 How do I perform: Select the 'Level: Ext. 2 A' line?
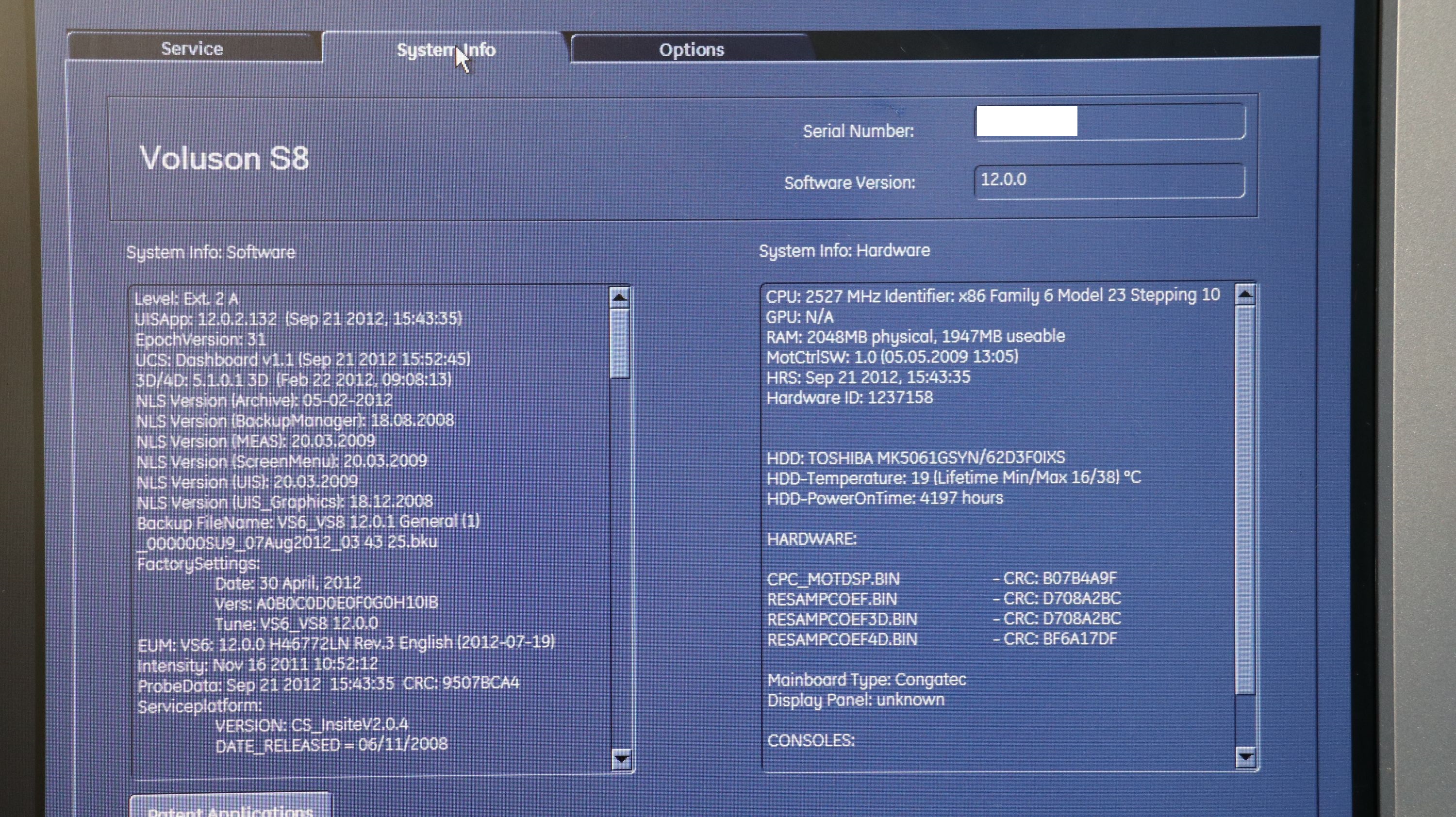coord(186,298)
